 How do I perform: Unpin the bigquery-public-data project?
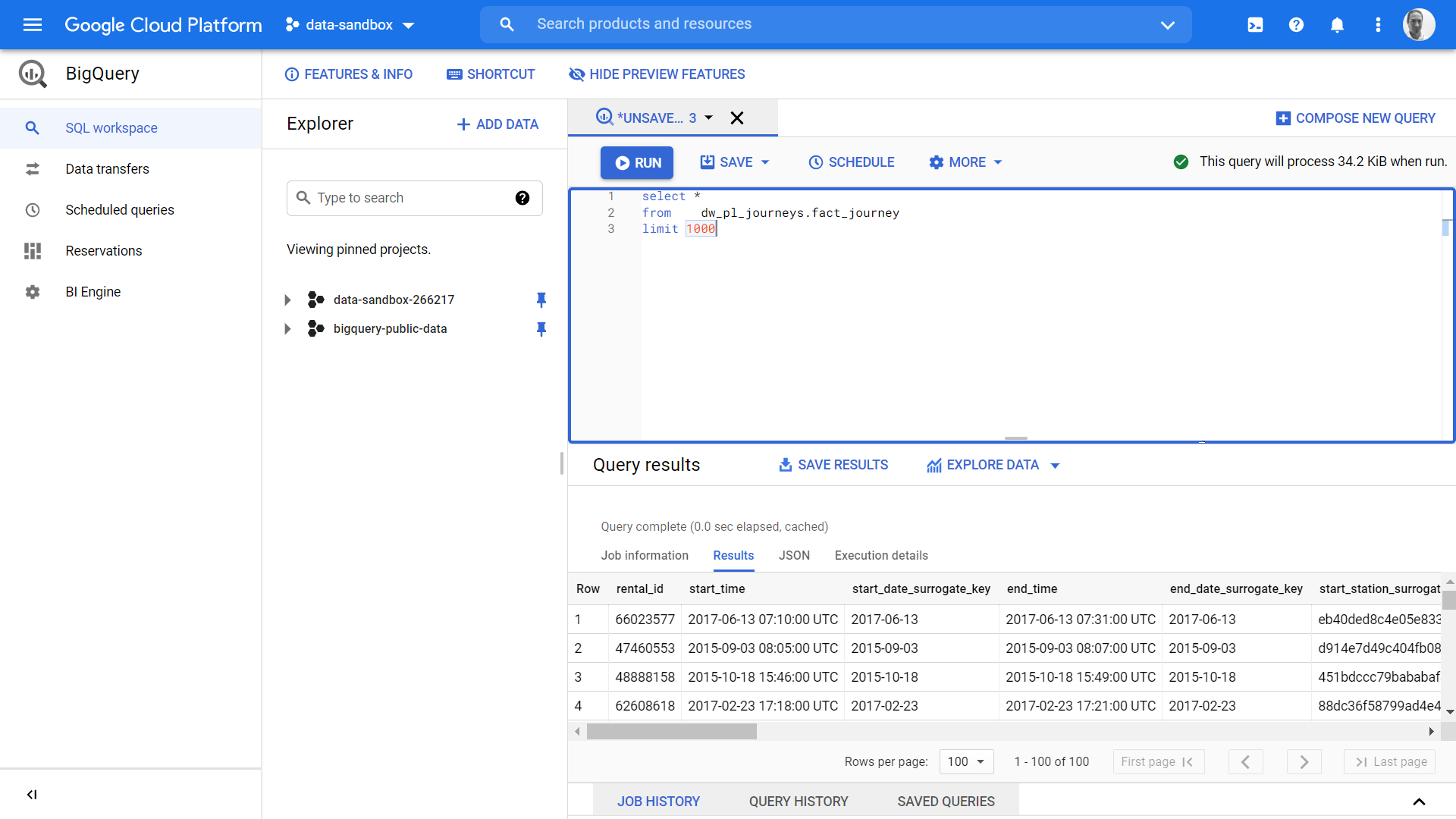[541, 328]
